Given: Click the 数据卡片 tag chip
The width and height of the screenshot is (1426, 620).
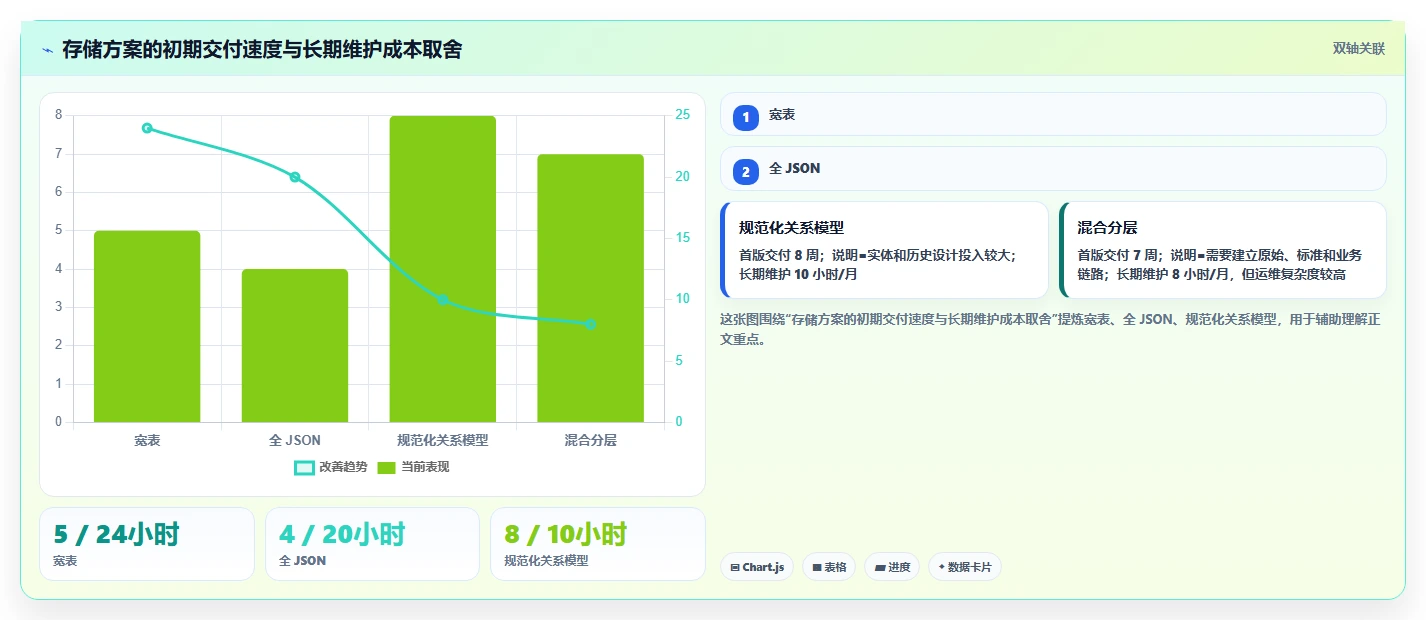Looking at the screenshot, I should 965,567.
